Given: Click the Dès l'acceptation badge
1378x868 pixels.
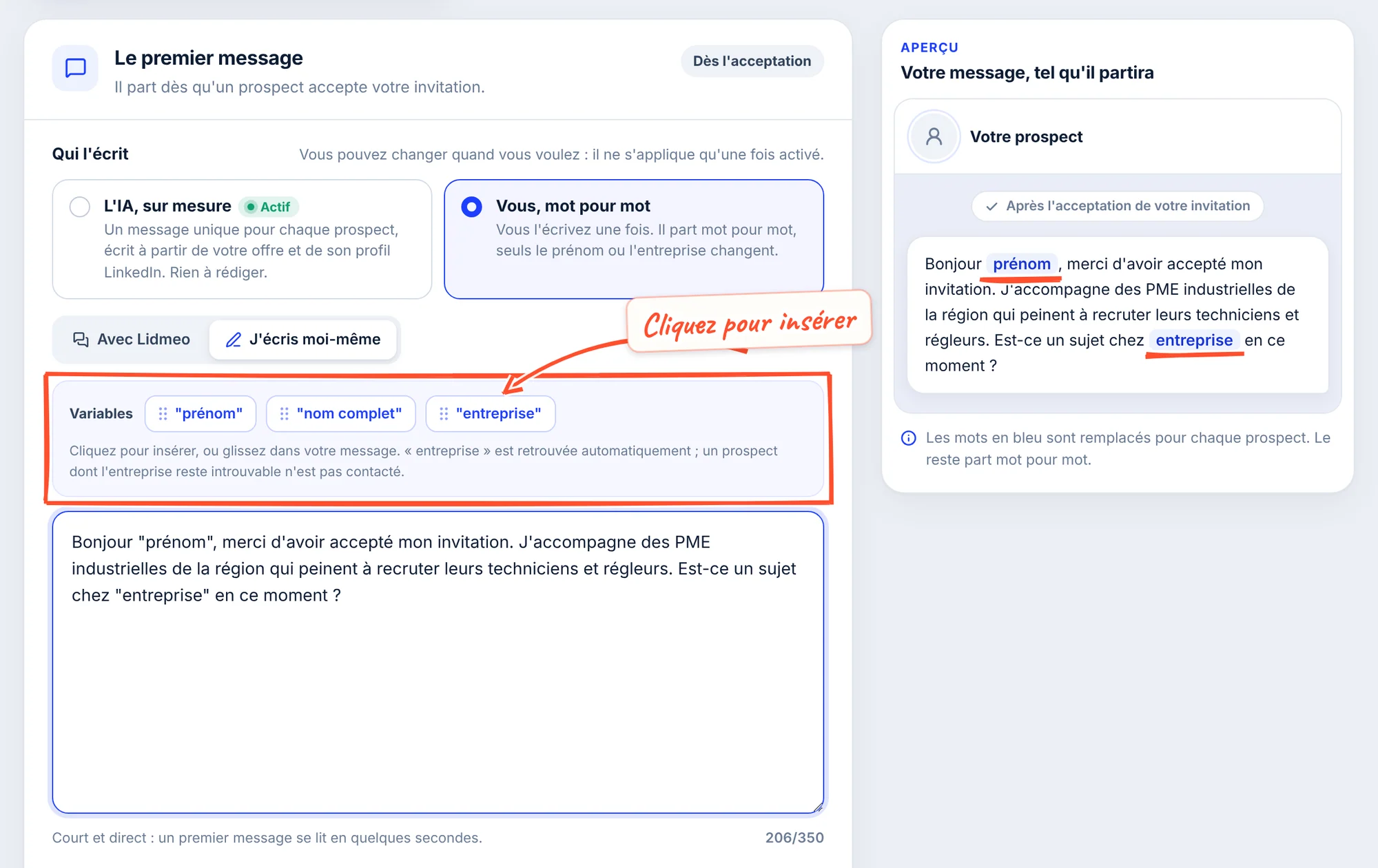Looking at the screenshot, I should click(x=752, y=61).
